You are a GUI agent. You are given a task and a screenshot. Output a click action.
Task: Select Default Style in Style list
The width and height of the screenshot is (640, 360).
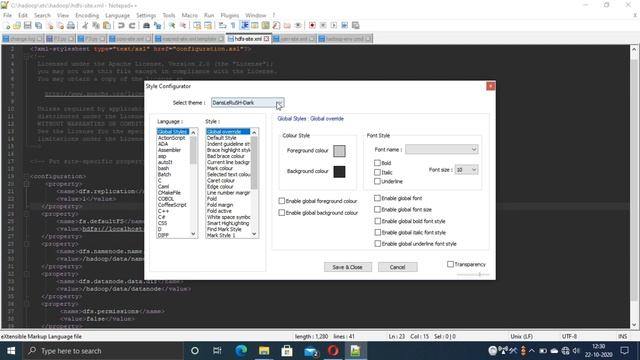coord(222,138)
